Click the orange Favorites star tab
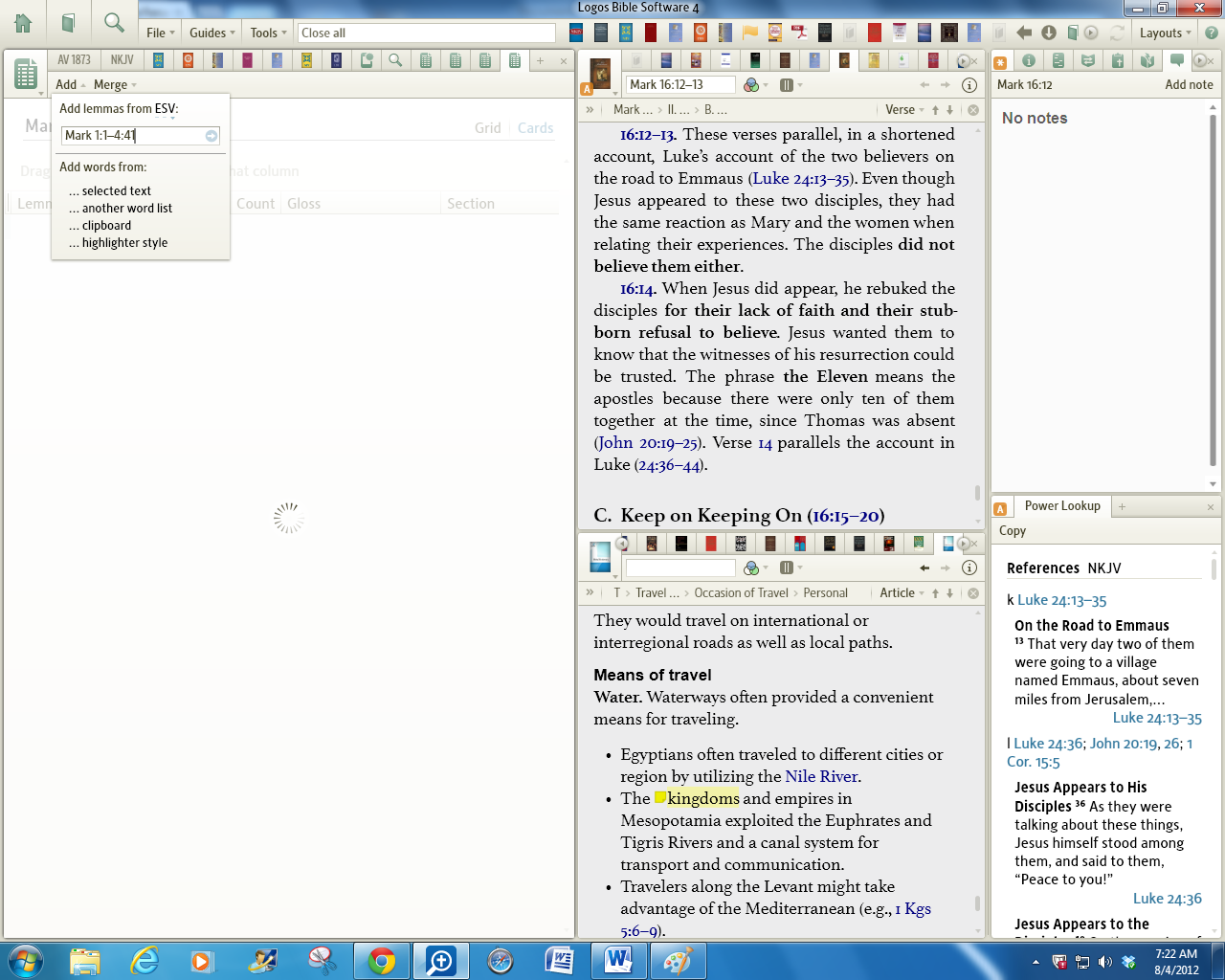Viewport: 1225px width, 980px height. (x=1000, y=61)
